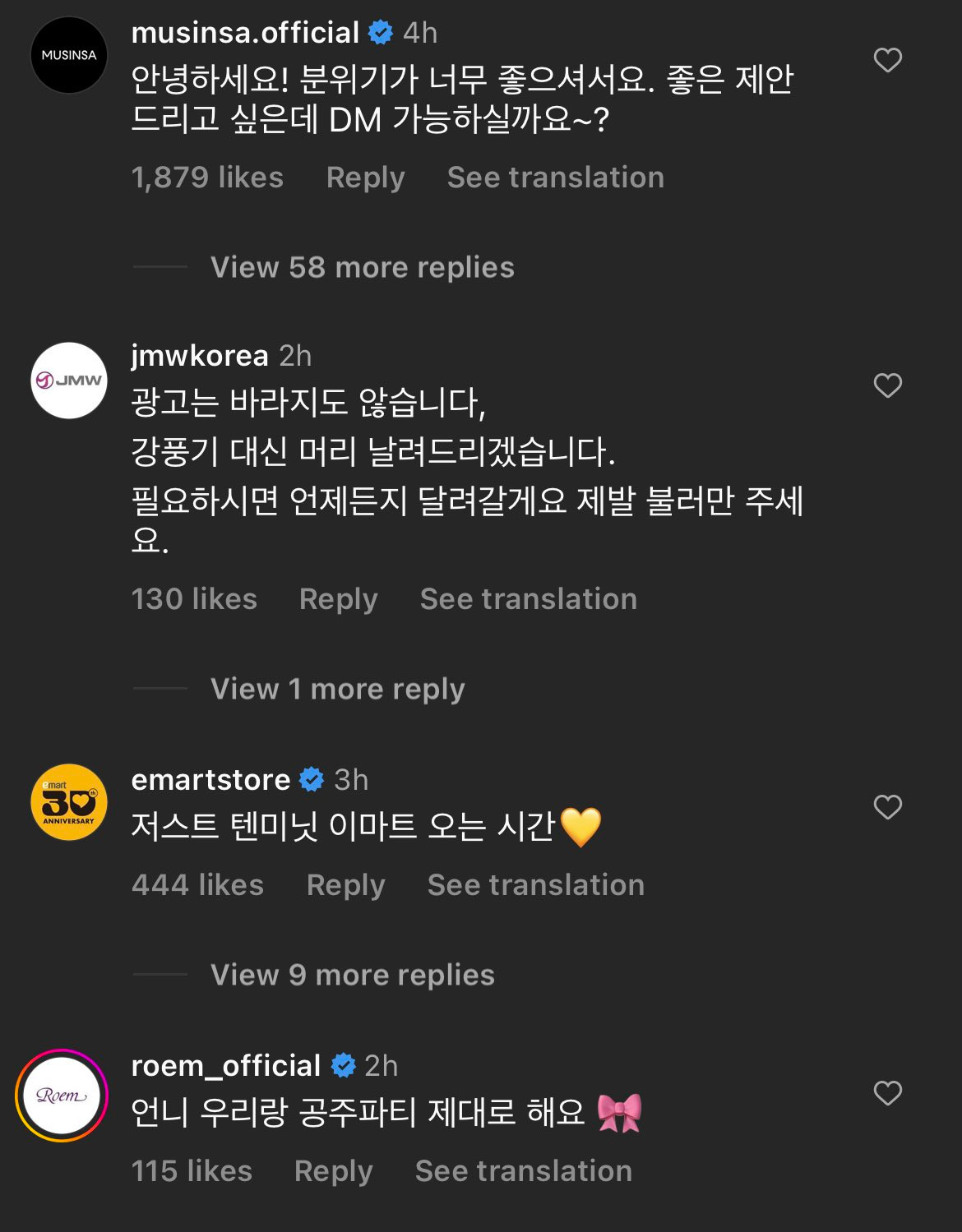This screenshot has height=1232, width=962.
Task: See translation of emartstore comment
Action: click(535, 885)
